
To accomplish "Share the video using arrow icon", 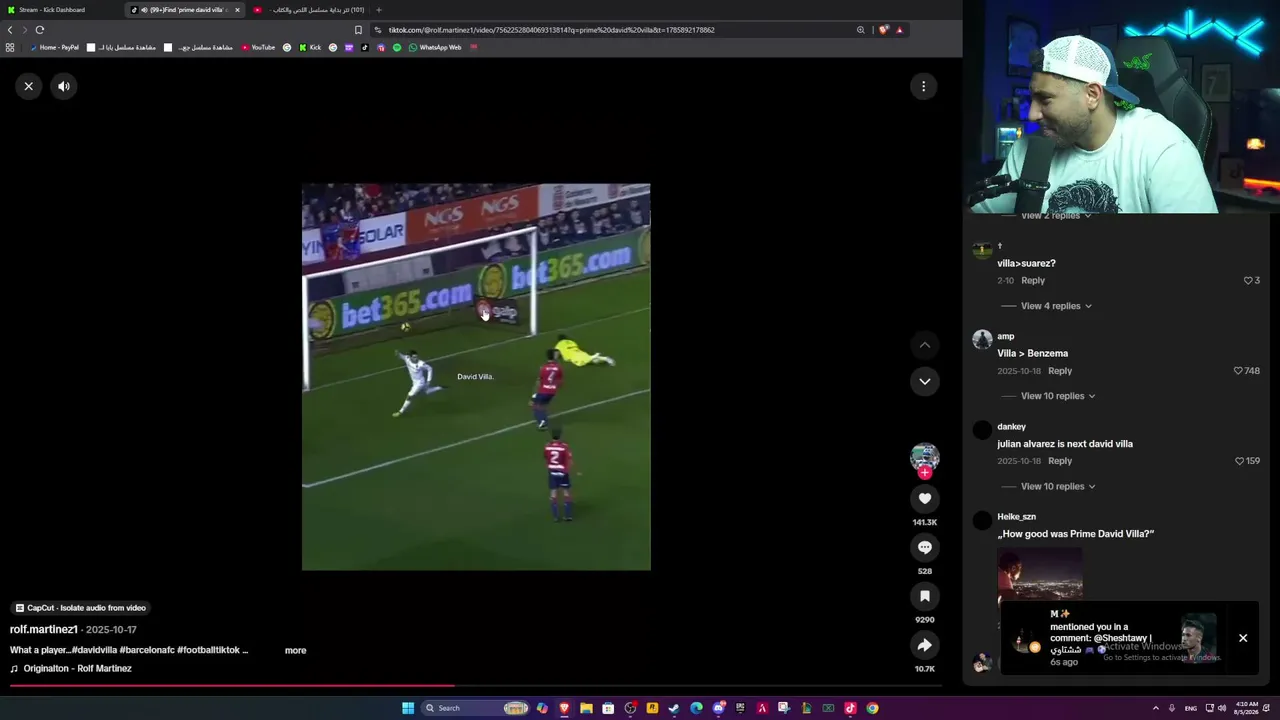I will point(924,645).
